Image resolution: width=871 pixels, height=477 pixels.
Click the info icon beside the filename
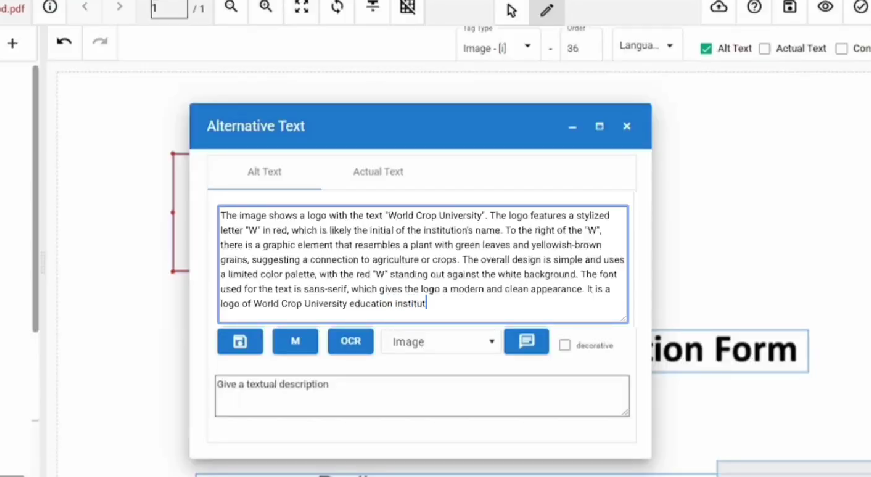[x=50, y=7]
